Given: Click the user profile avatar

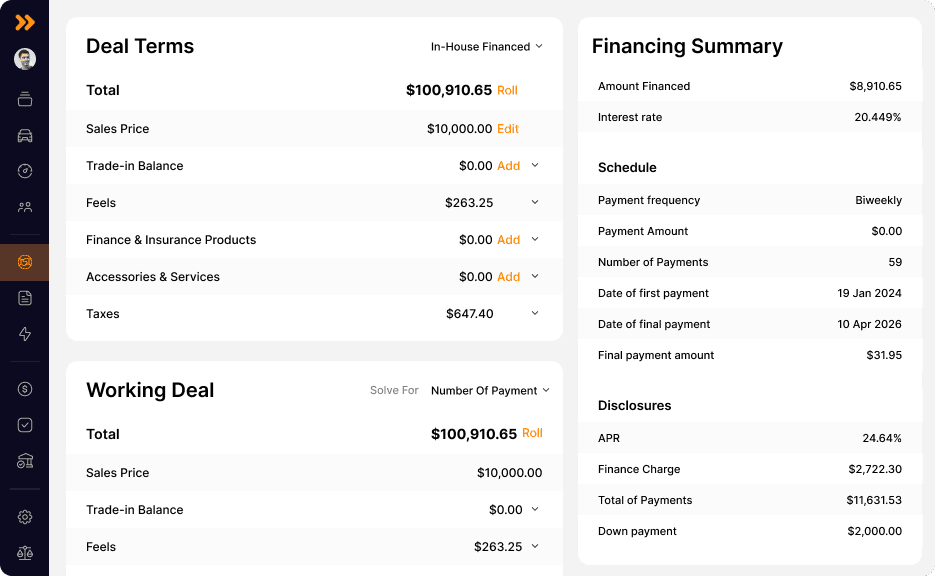Looking at the screenshot, I should [25, 59].
